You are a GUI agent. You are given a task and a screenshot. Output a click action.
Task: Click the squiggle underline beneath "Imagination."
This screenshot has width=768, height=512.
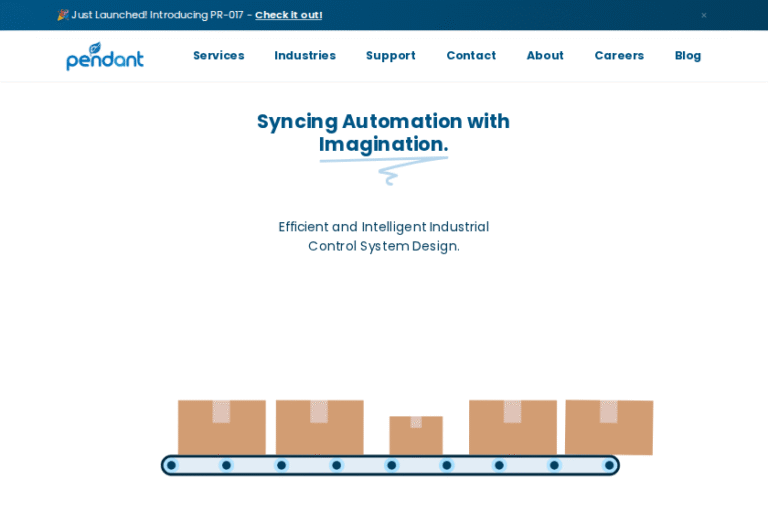(x=385, y=170)
